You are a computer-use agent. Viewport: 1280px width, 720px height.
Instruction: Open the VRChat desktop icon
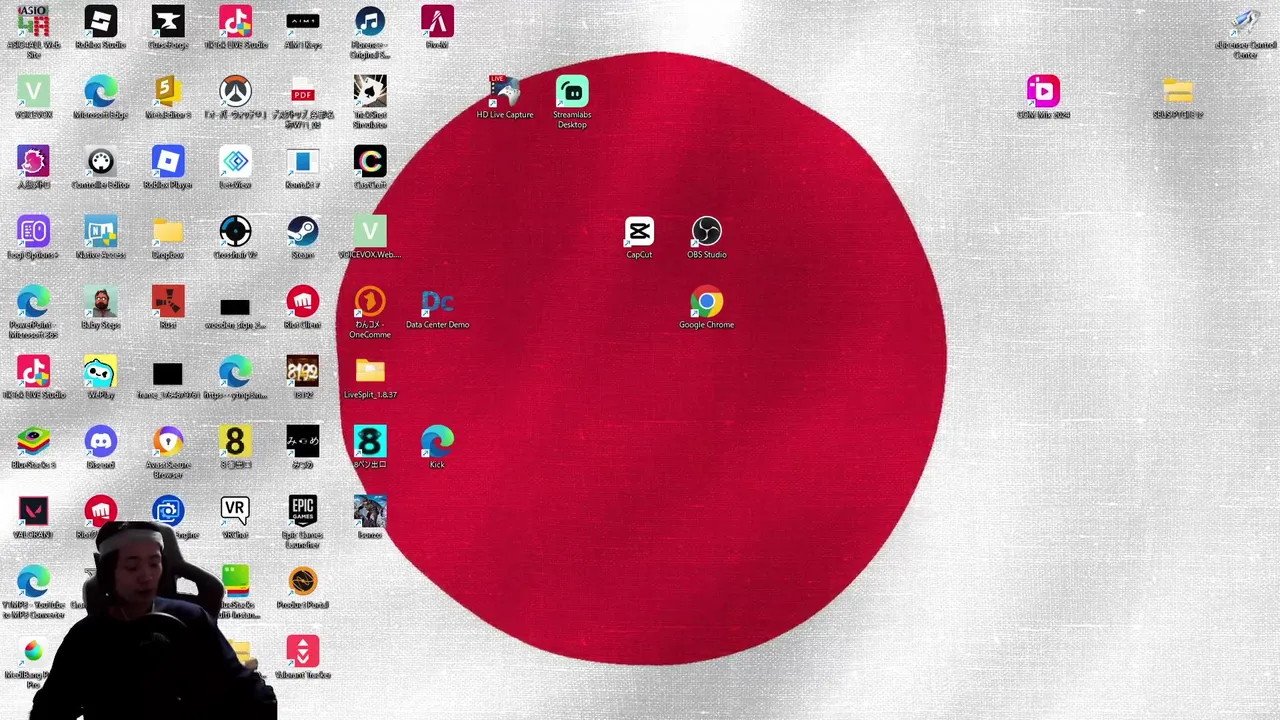pyautogui.click(x=235, y=512)
